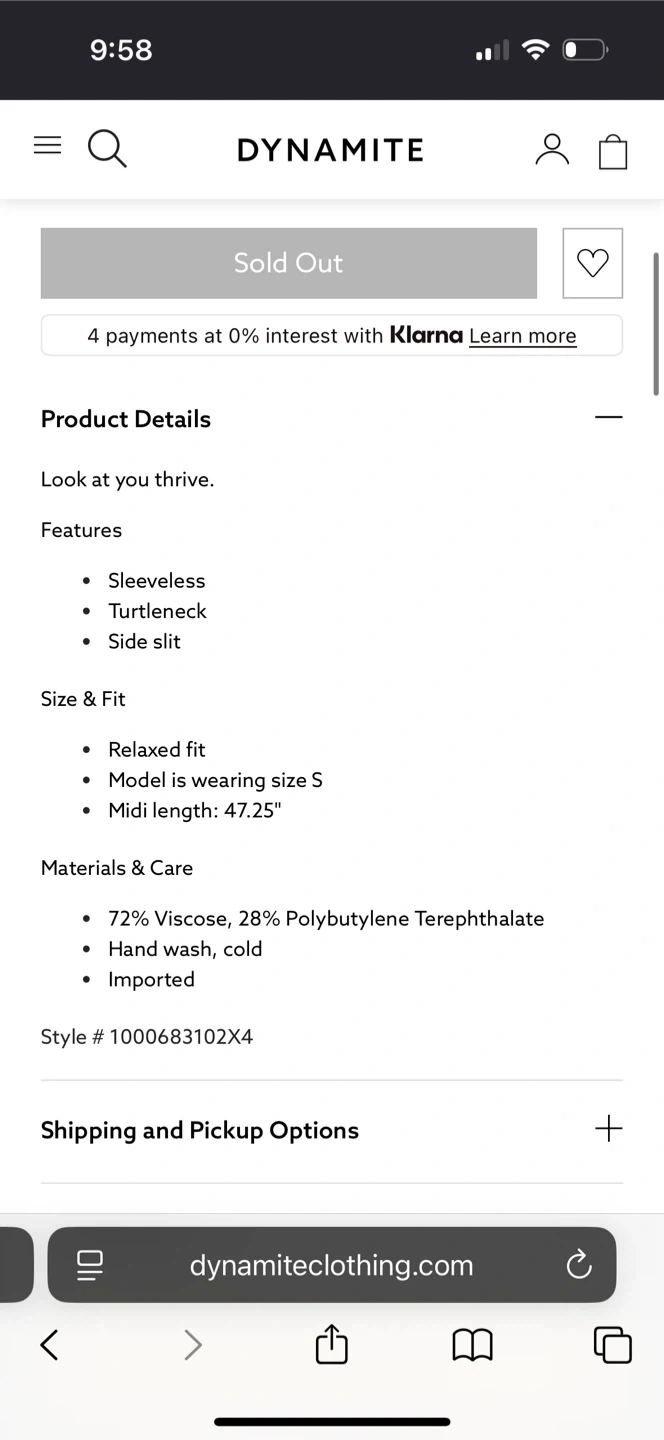The height and width of the screenshot is (1440, 664).
Task: Tap the DYNAMITE logo
Action: (330, 150)
